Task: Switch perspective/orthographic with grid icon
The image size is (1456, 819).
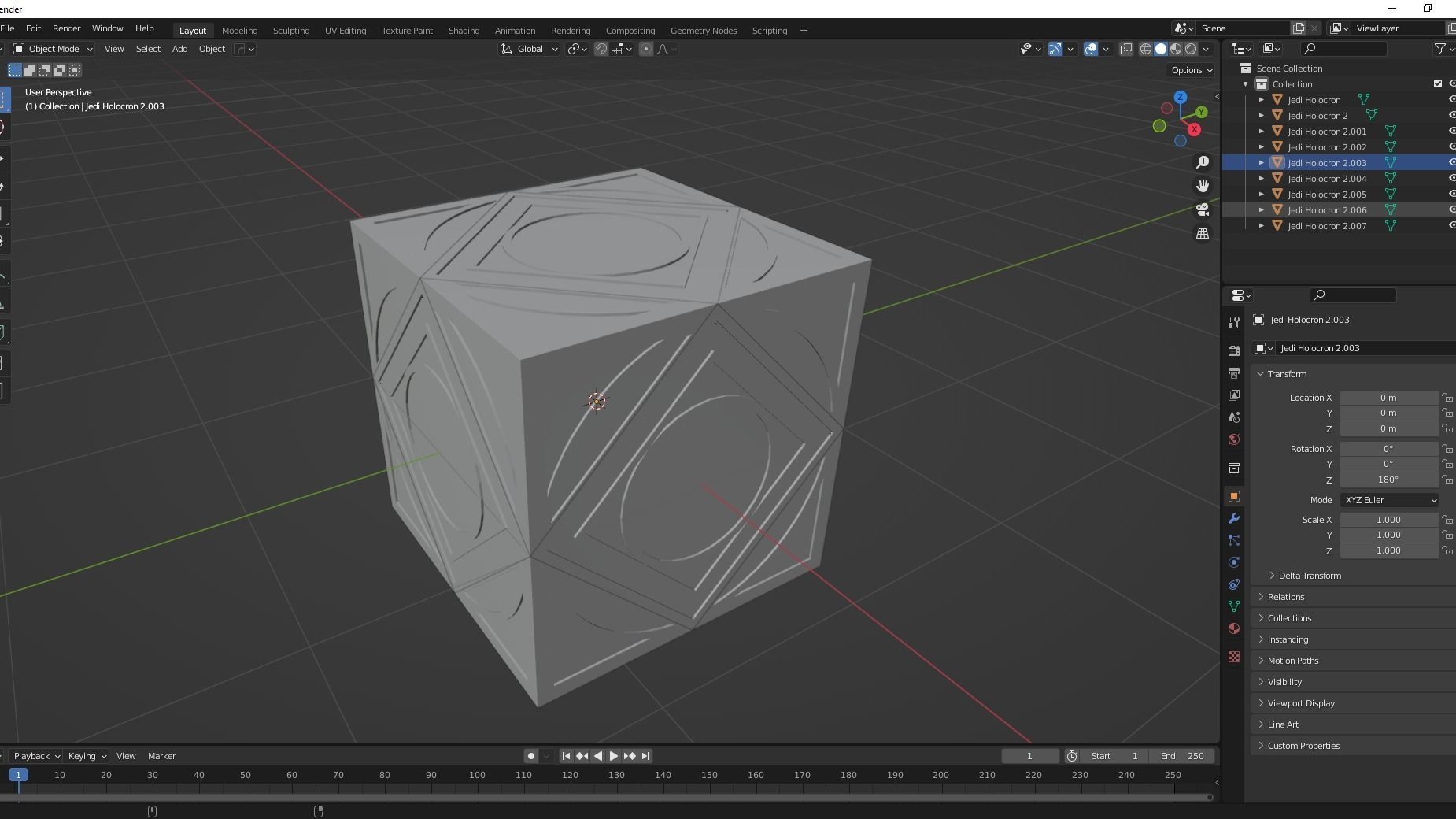Action: tap(1203, 234)
